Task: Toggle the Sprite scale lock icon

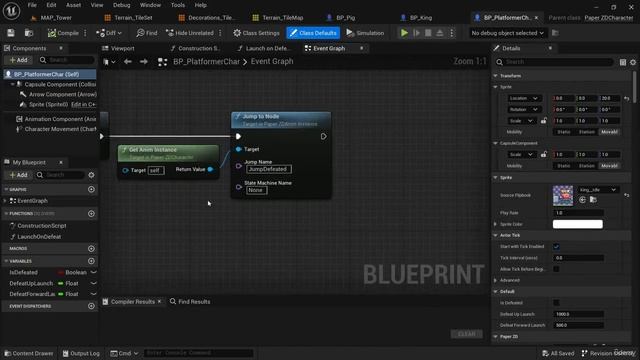Action: click(x=544, y=121)
